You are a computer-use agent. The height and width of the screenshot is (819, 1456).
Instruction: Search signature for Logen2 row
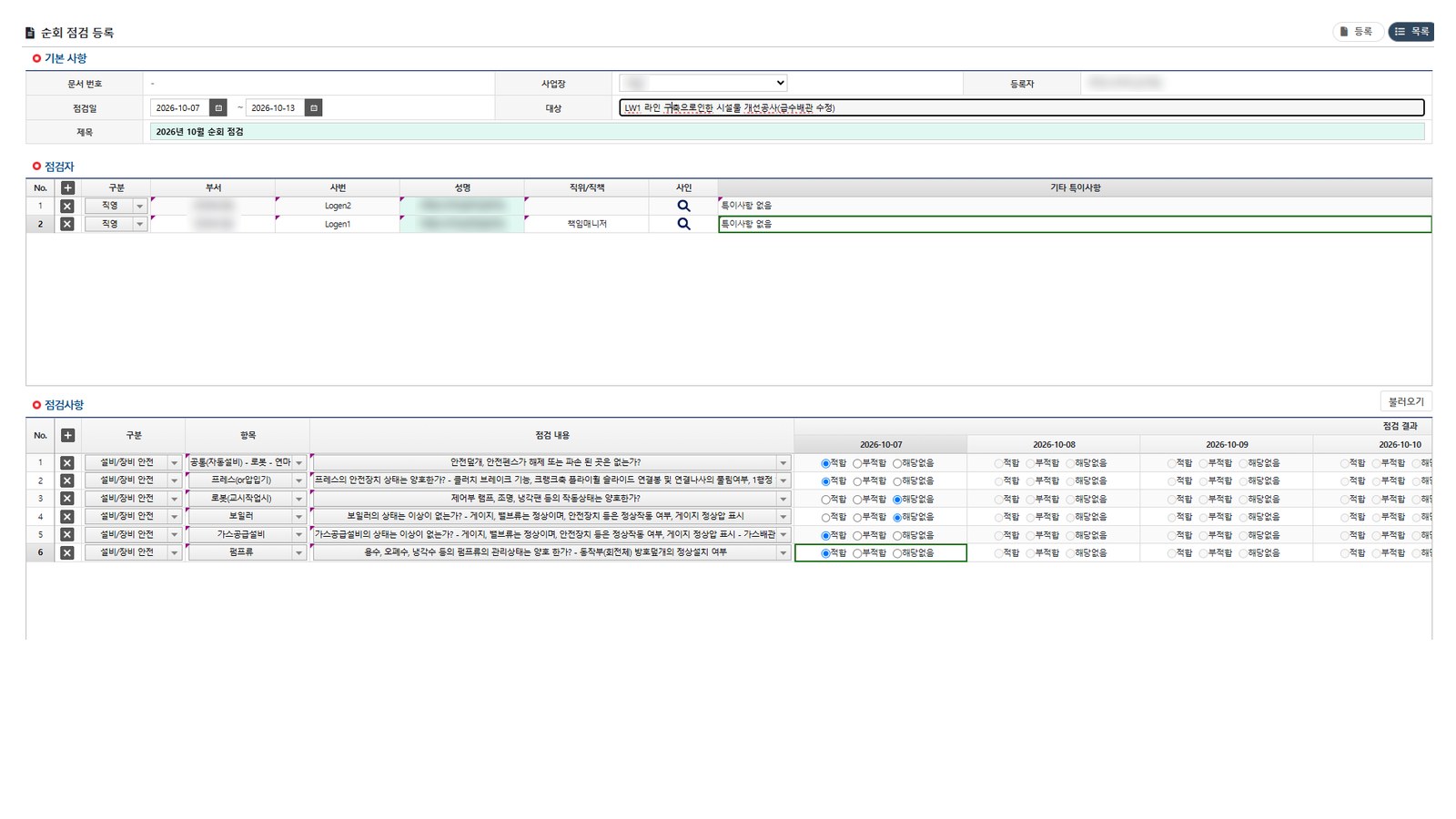click(x=683, y=206)
